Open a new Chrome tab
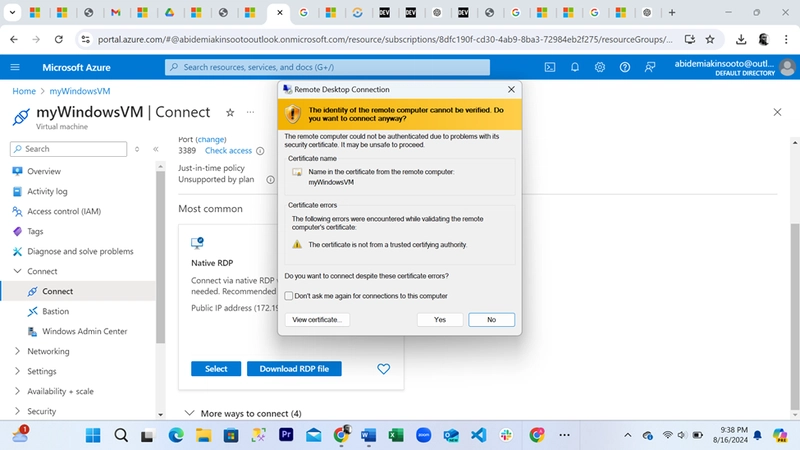Viewport: 800px width, 450px height. click(x=672, y=13)
